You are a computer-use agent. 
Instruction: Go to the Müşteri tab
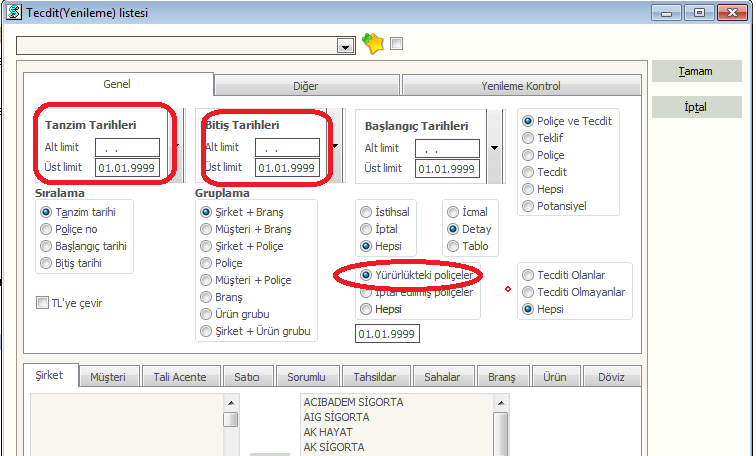pyautogui.click(x=108, y=377)
